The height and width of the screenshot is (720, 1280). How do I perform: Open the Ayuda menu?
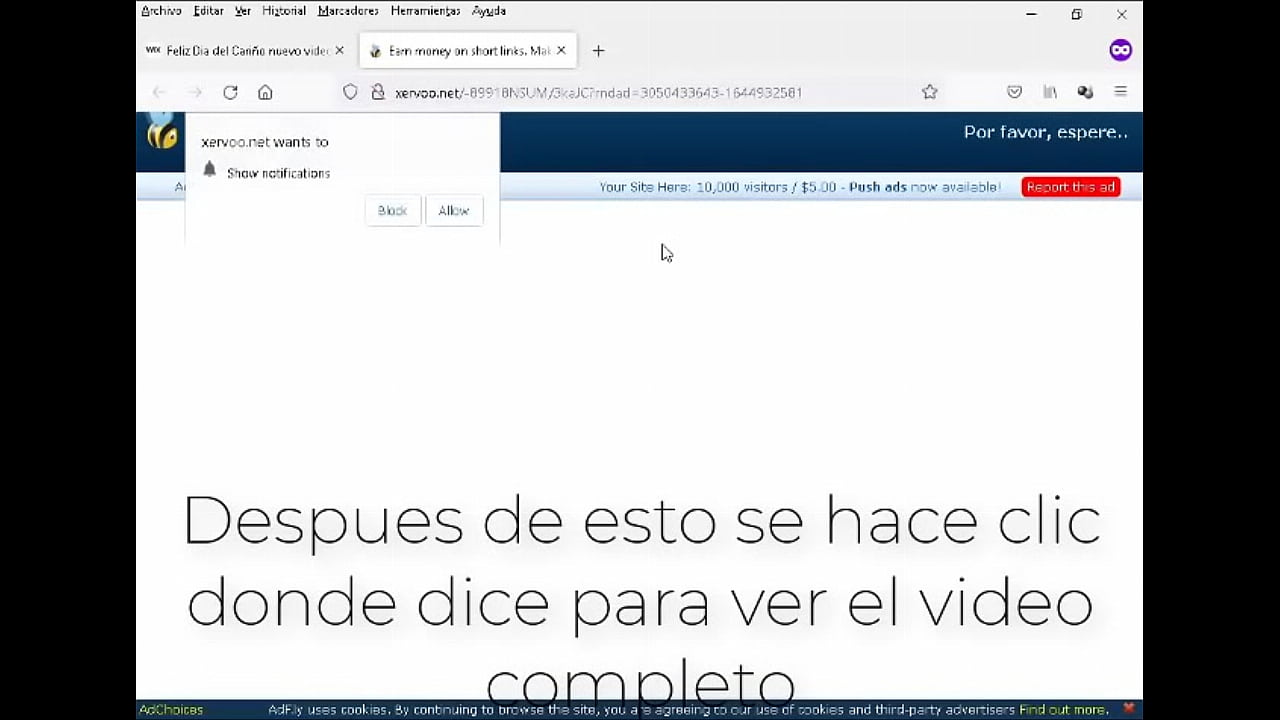tap(489, 11)
